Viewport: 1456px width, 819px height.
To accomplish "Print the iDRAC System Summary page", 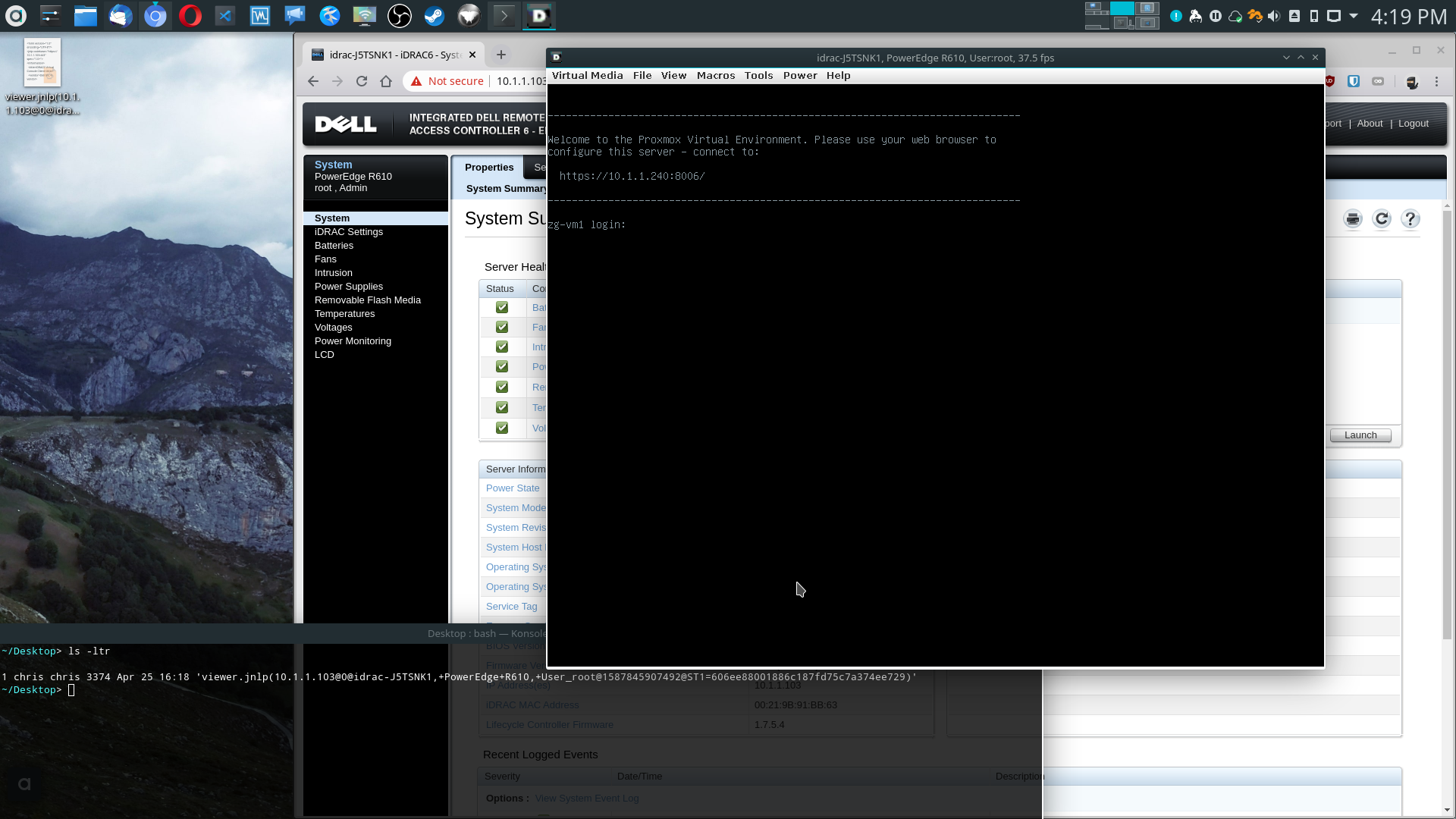I will point(1353,219).
